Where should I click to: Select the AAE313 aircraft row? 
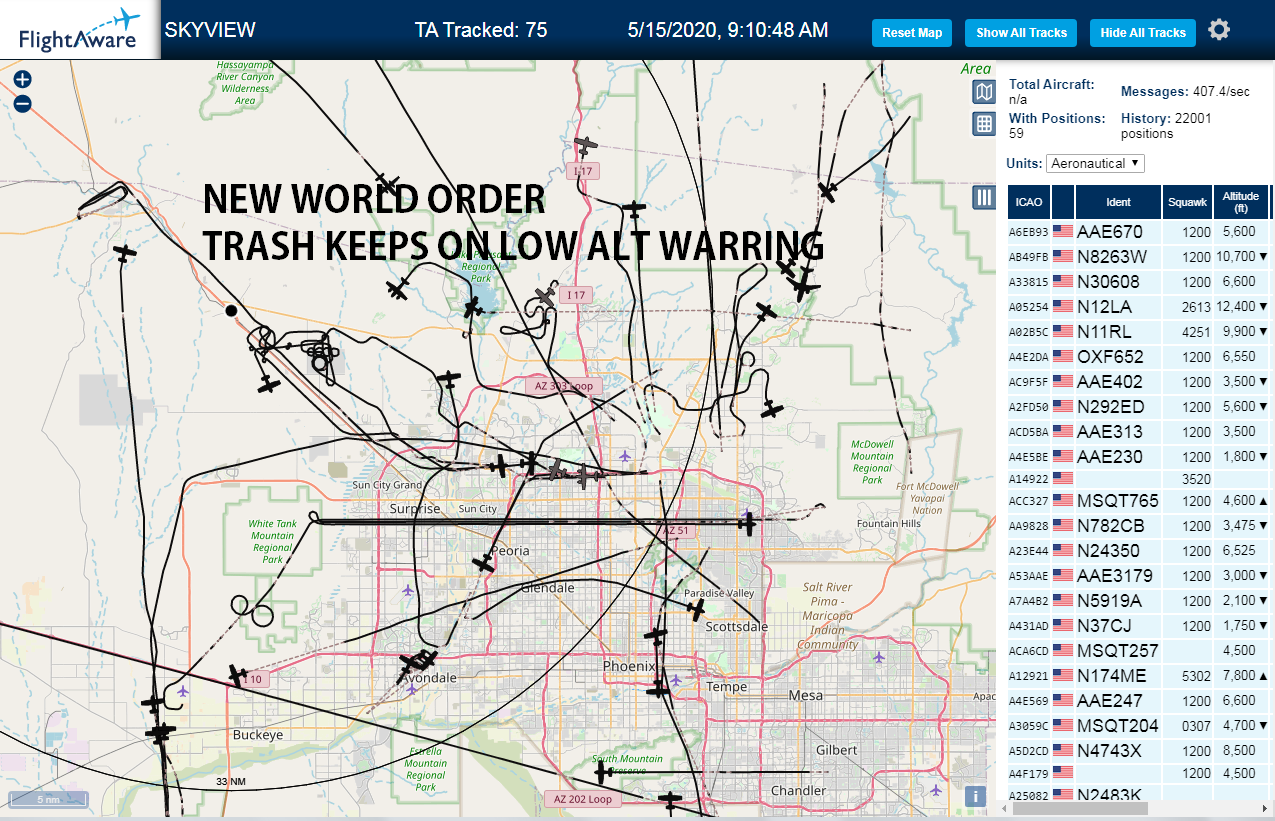(x=1139, y=432)
